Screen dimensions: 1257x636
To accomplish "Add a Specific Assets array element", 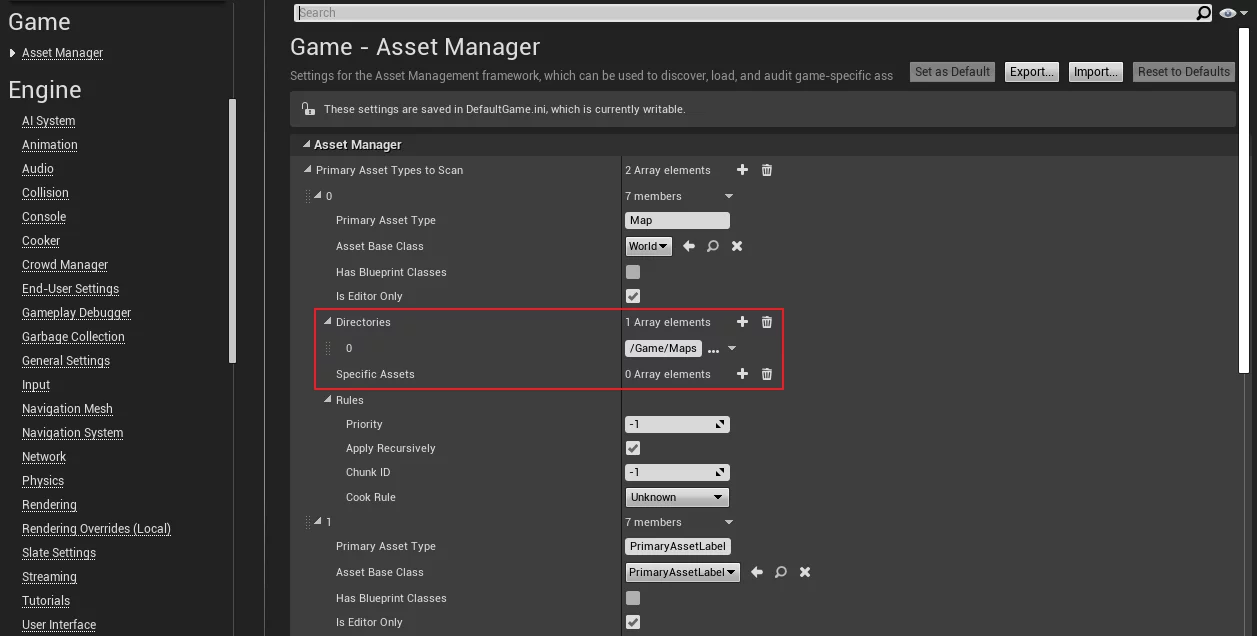I will click(742, 374).
